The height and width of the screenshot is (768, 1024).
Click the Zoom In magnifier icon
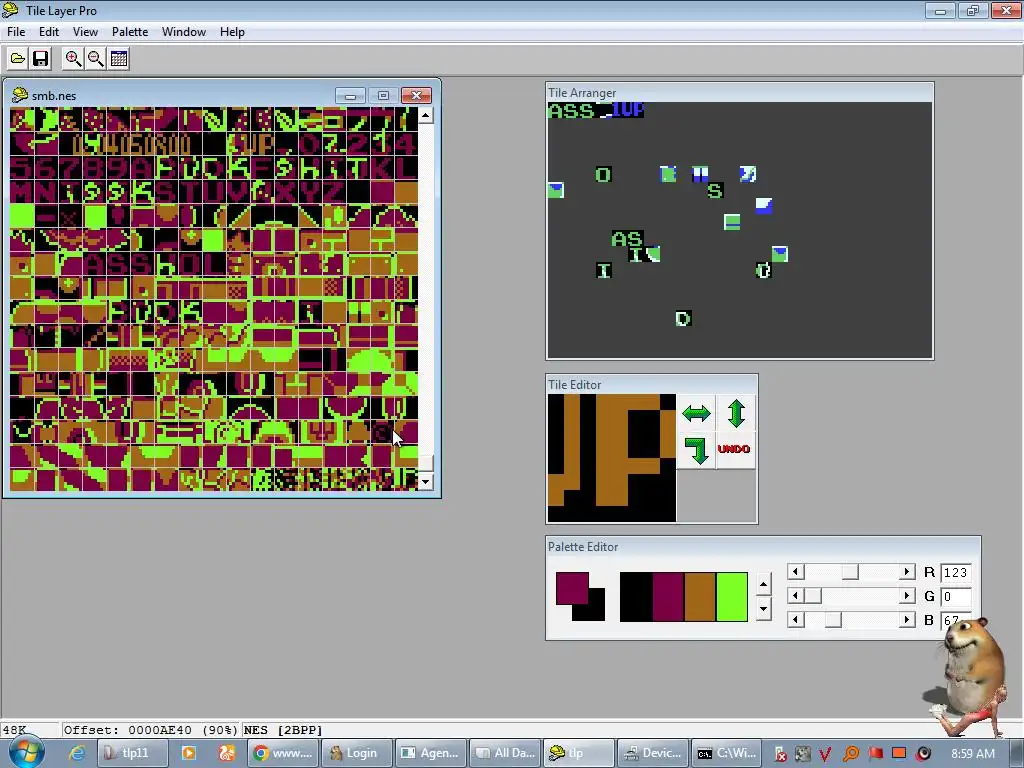(72, 59)
